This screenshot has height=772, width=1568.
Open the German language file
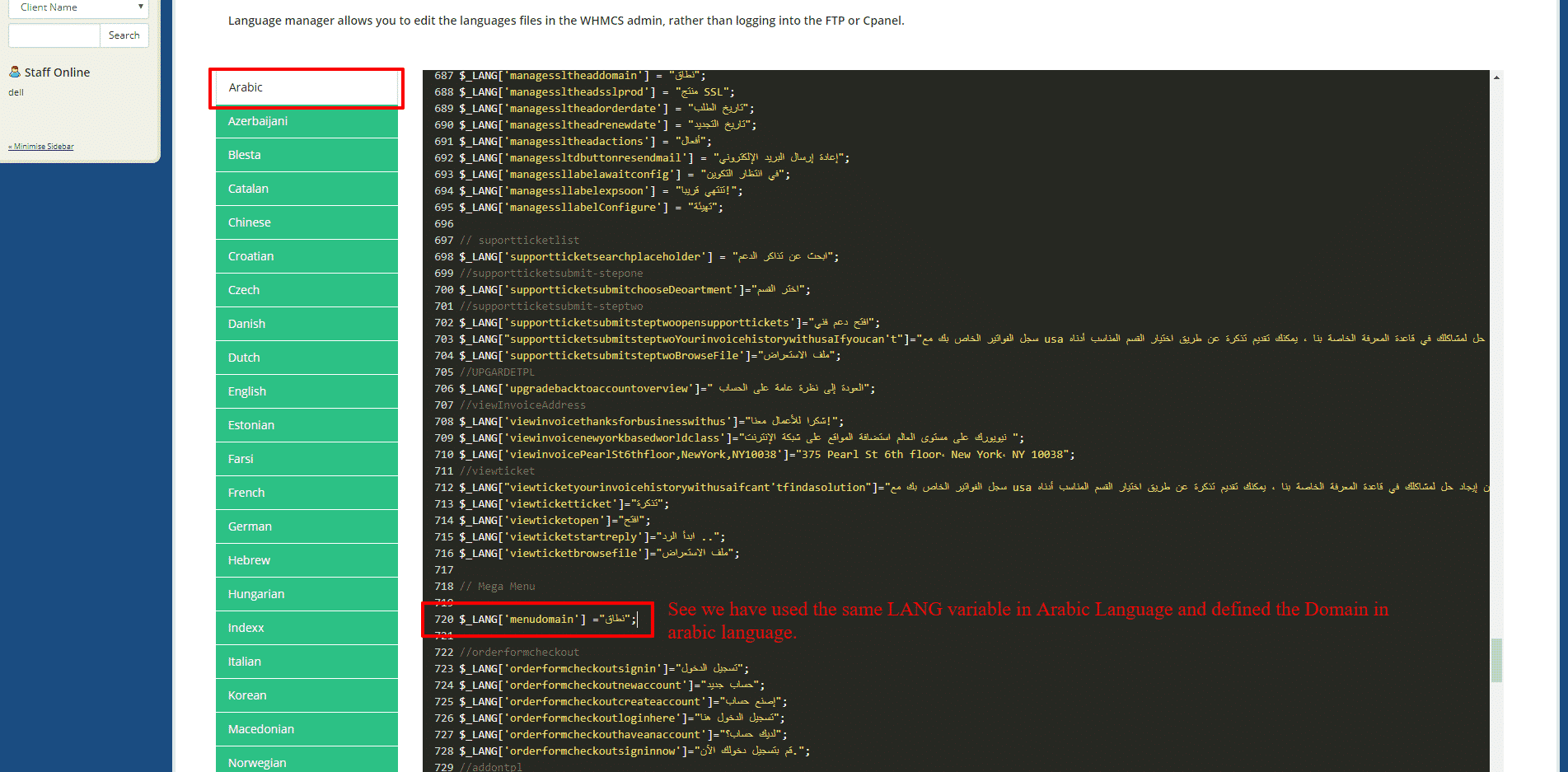point(307,526)
